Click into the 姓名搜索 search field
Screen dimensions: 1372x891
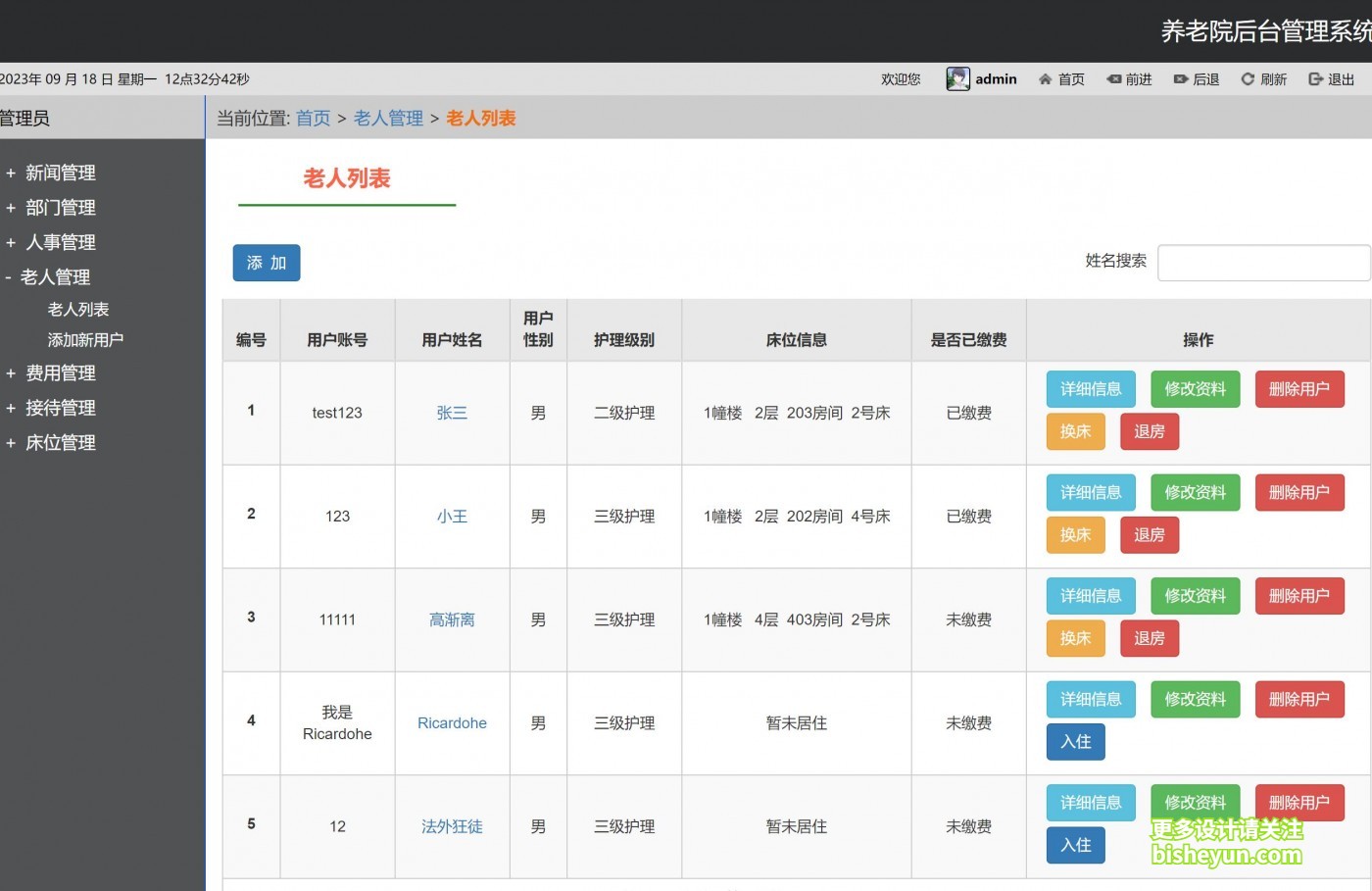pyautogui.click(x=1263, y=263)
